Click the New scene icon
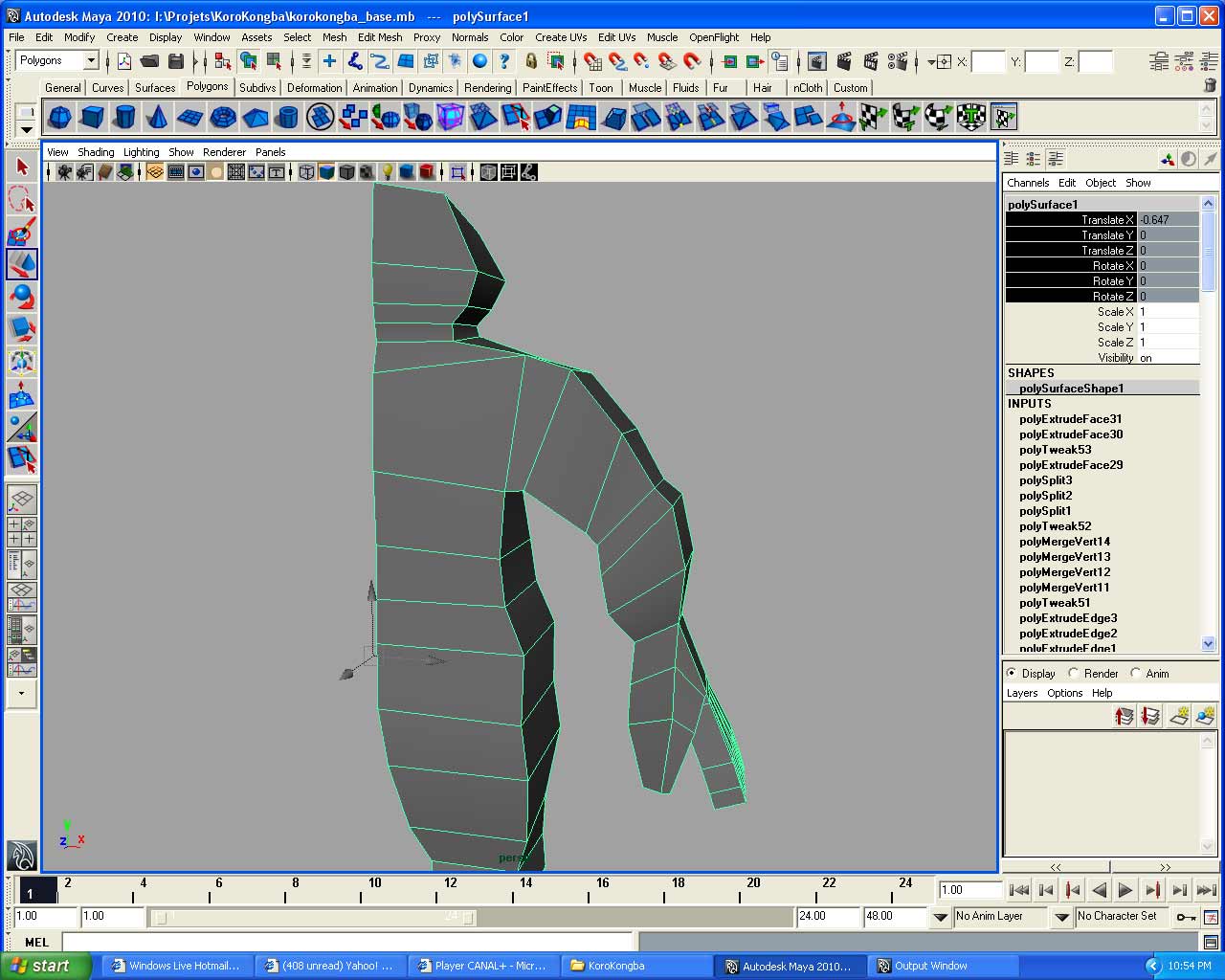 tap(124, 61)
